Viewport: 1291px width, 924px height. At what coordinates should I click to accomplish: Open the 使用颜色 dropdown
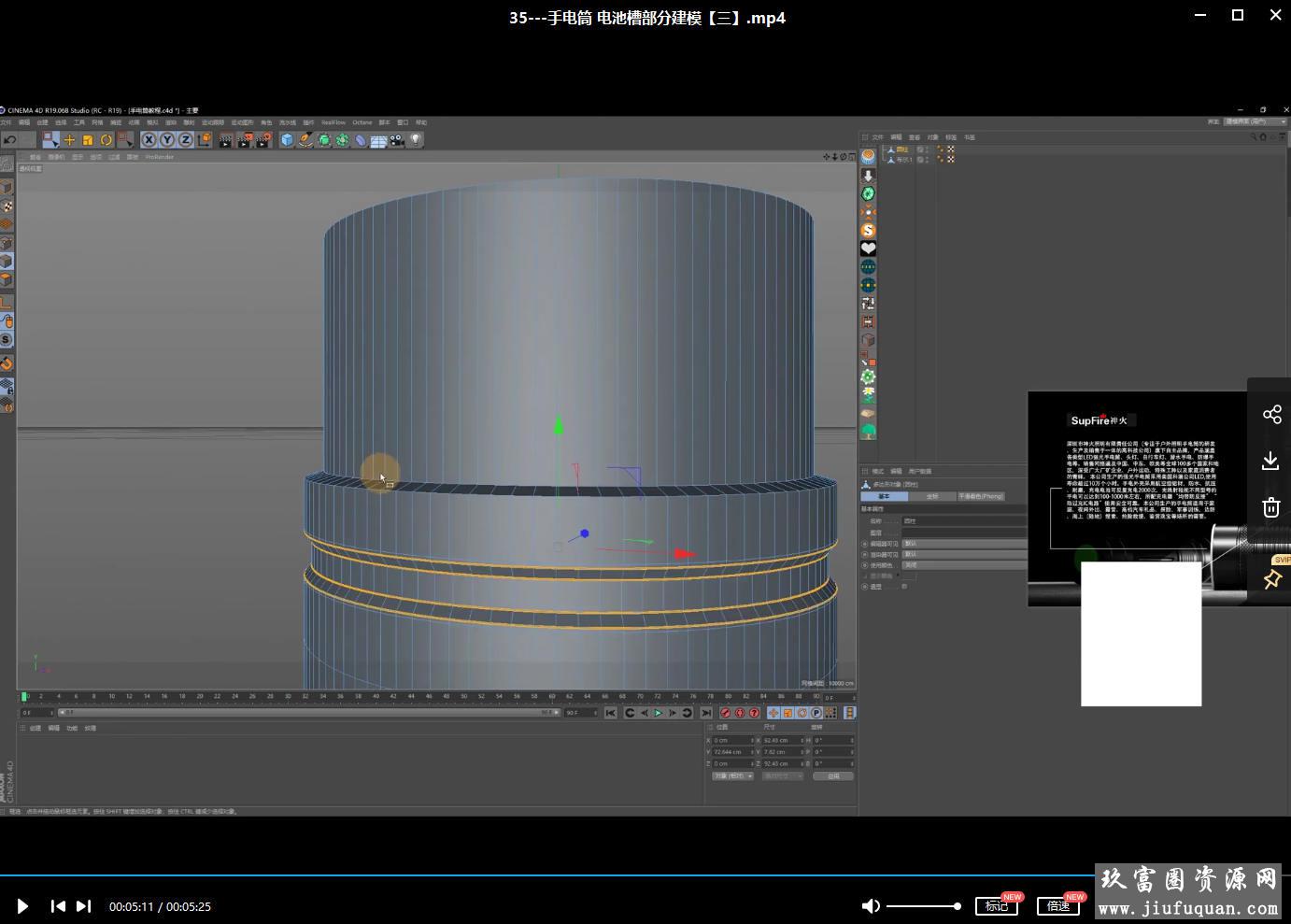tap(963, 565)
